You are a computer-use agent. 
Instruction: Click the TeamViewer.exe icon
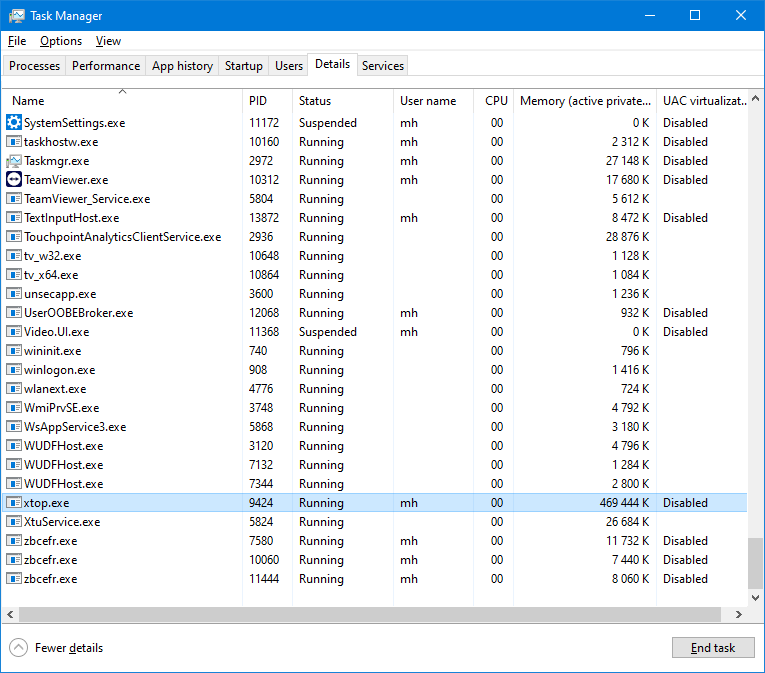coord(14,180)
